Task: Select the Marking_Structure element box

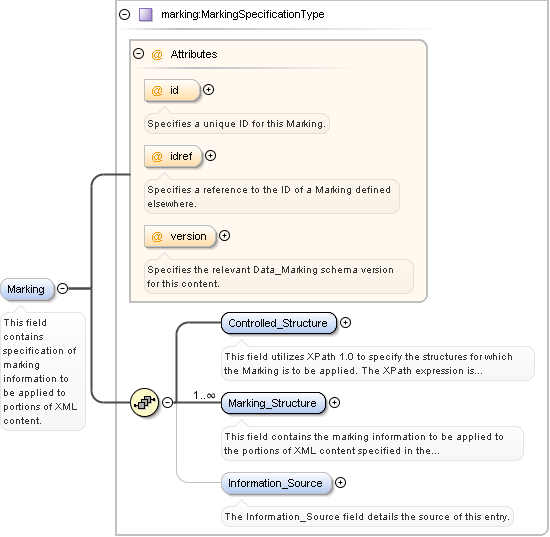Action: tap(273, 403)
